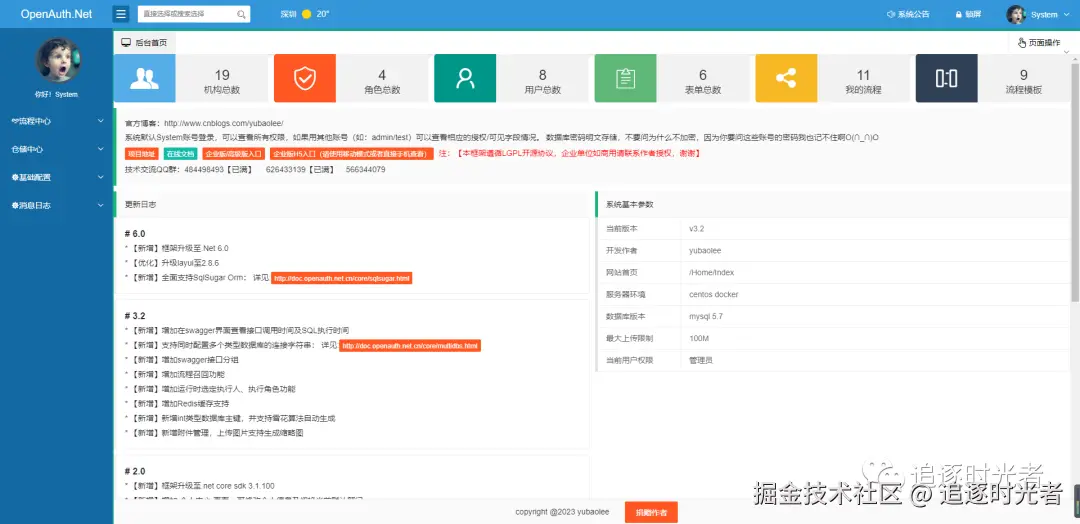
Task: Click the 100M upload limit value
Action: click(699, 338)
